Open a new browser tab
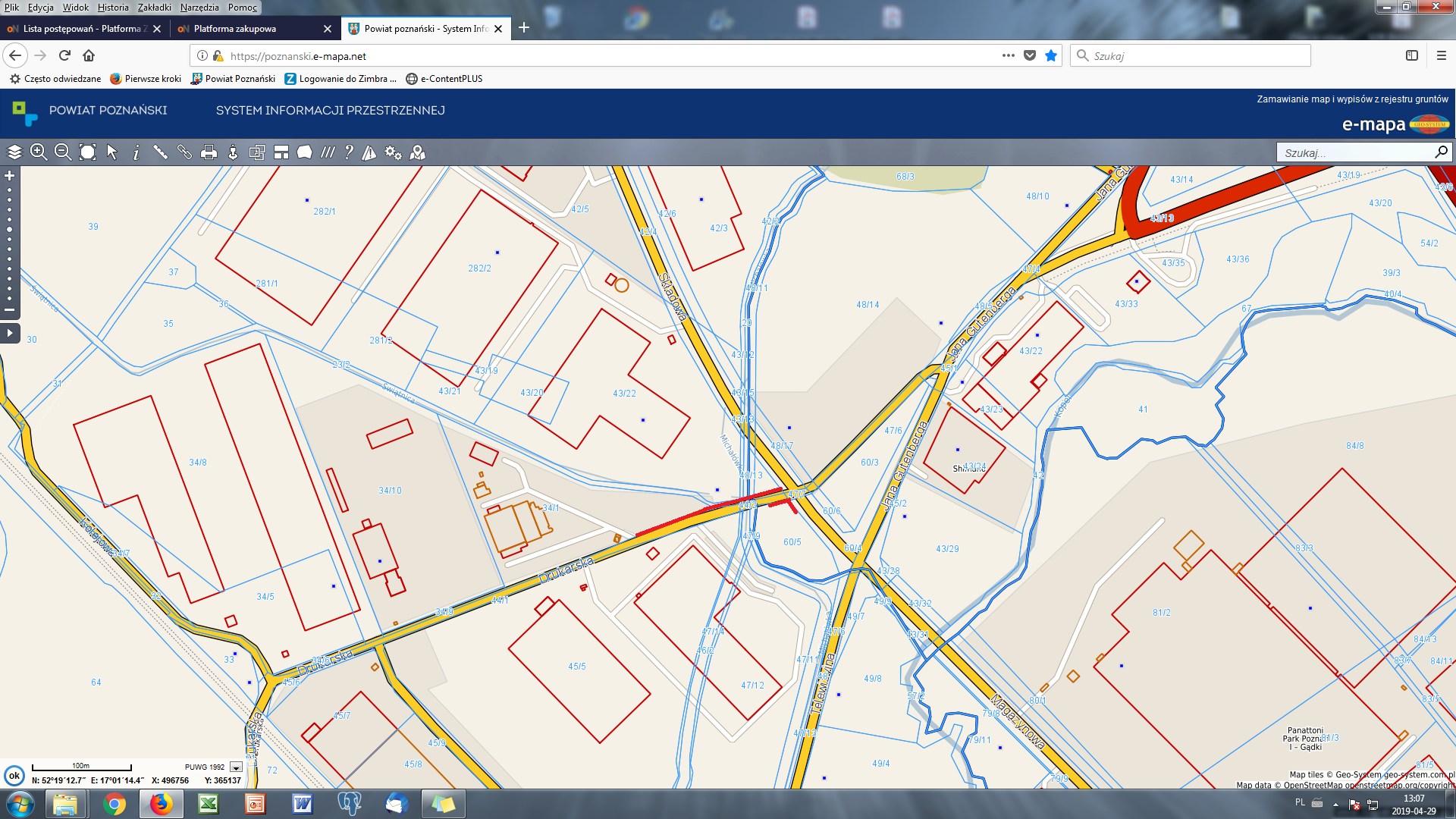The width and height of the screenshot is (1456, 819). pos(524,28)
